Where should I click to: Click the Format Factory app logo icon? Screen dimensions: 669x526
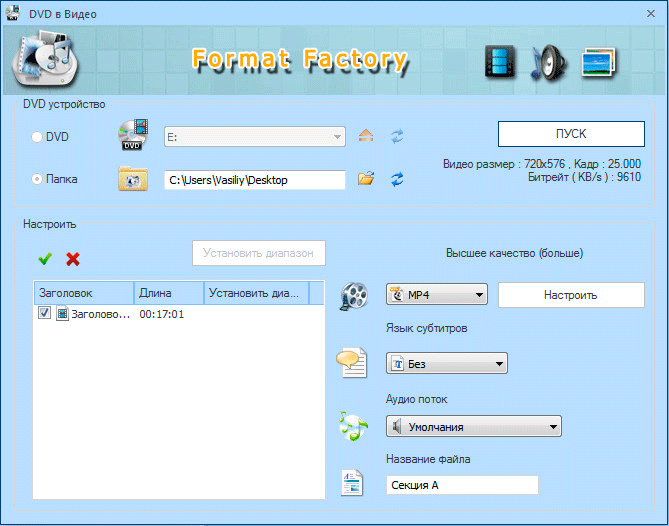(x=44, y=58)
